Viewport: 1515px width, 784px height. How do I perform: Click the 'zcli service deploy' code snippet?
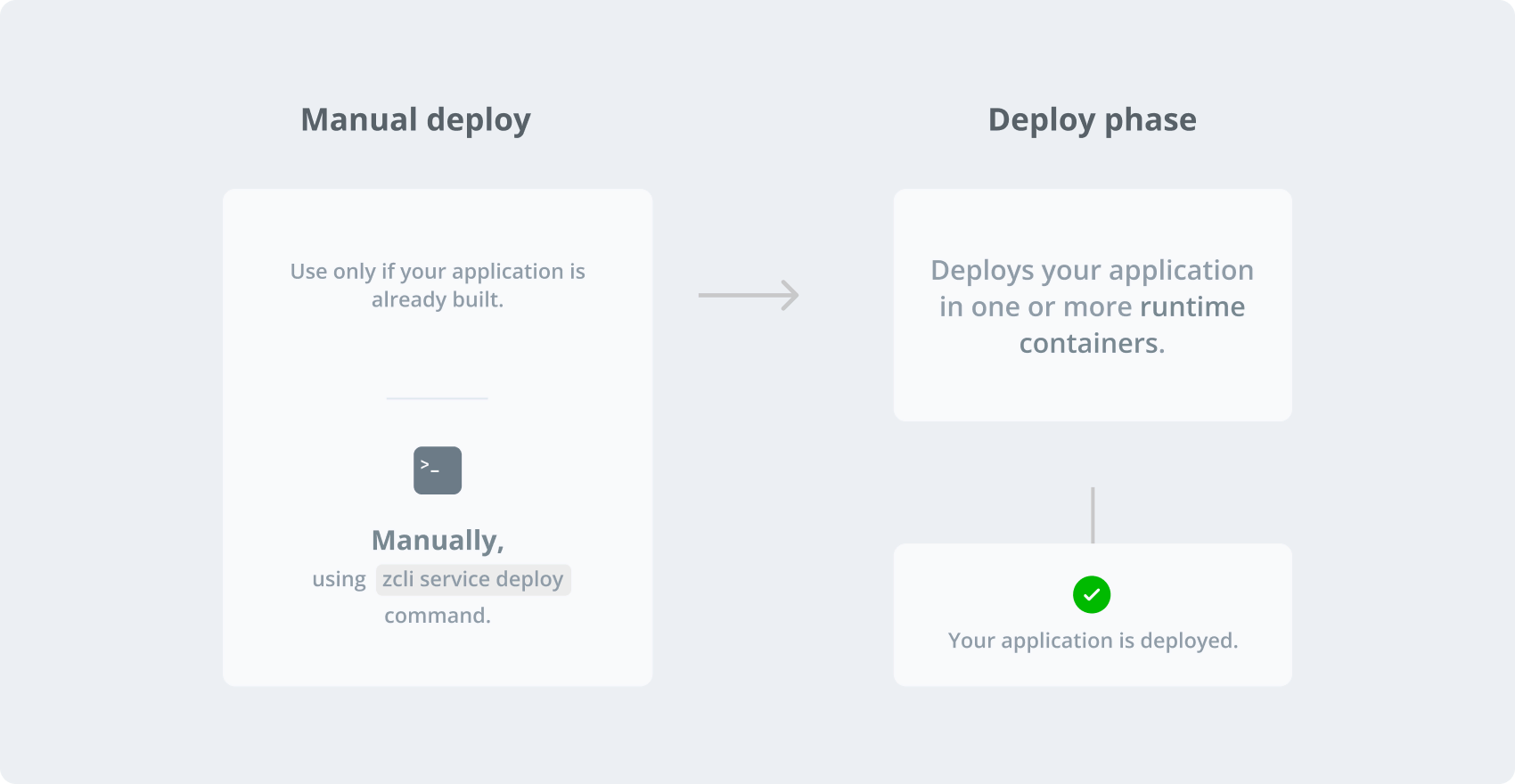473,579
